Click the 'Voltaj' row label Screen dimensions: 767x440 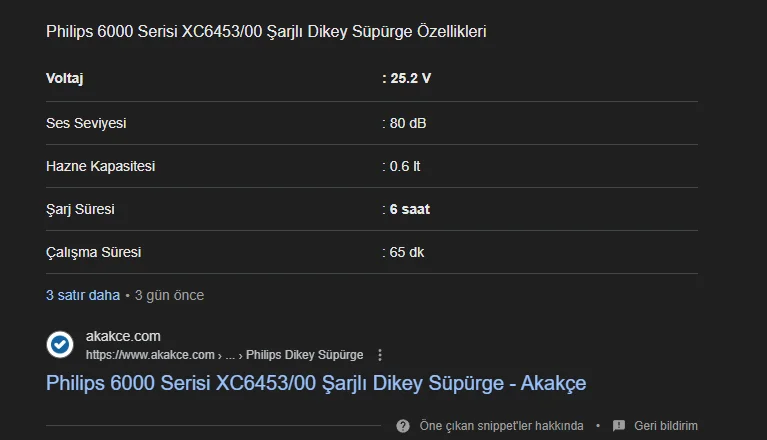[66, 77]
